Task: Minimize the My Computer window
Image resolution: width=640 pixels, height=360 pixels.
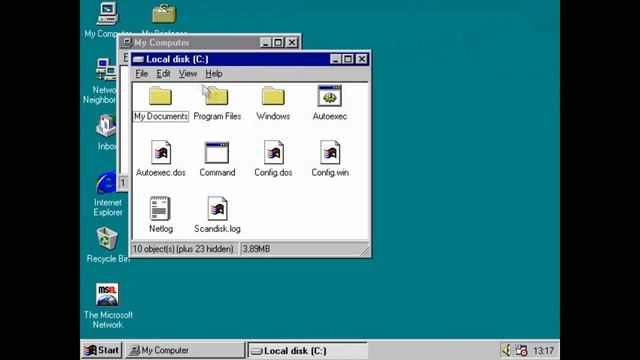Action: 266,42
